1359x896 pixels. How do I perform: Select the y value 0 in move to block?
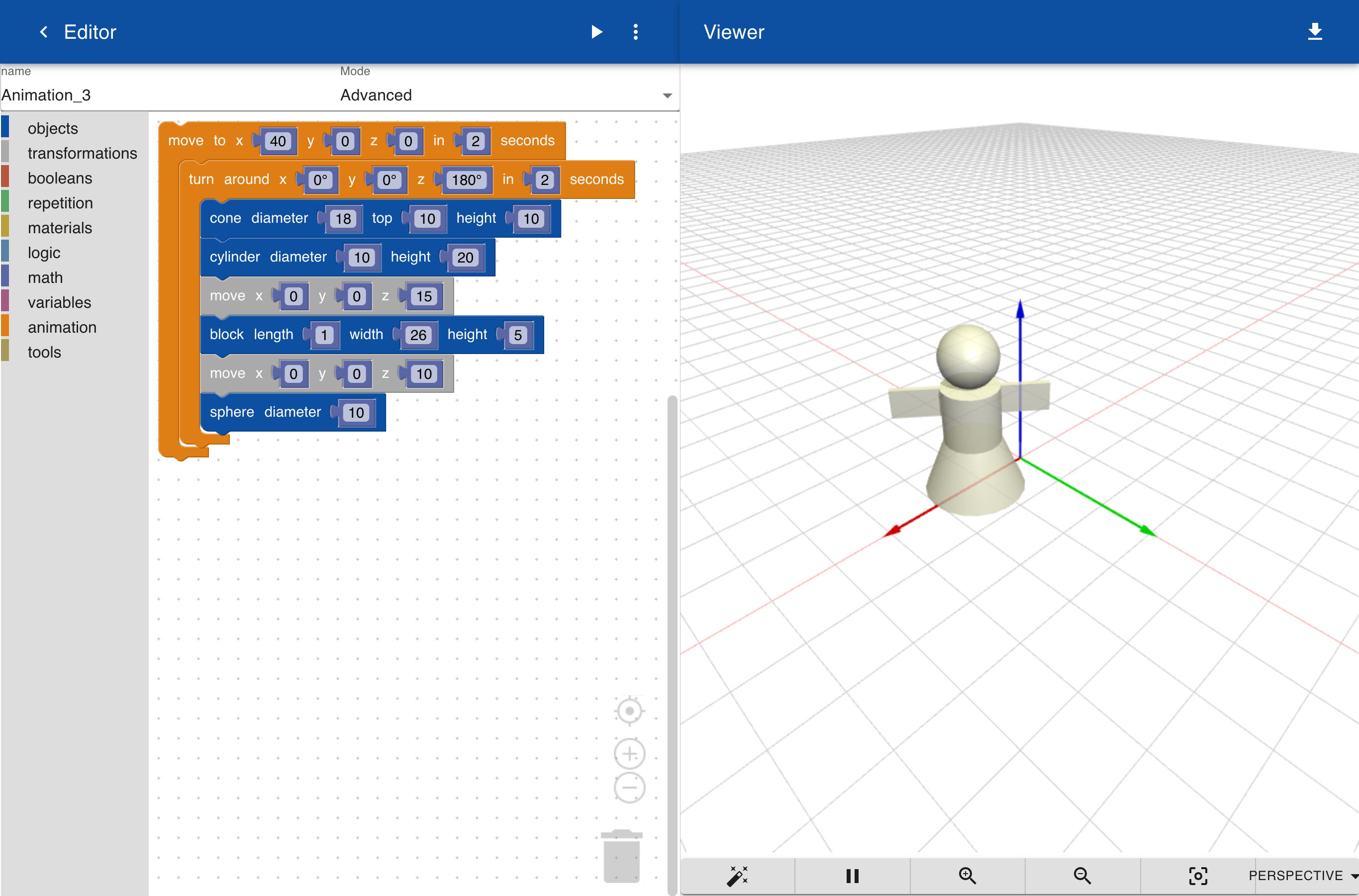click(x=345, y=141)
